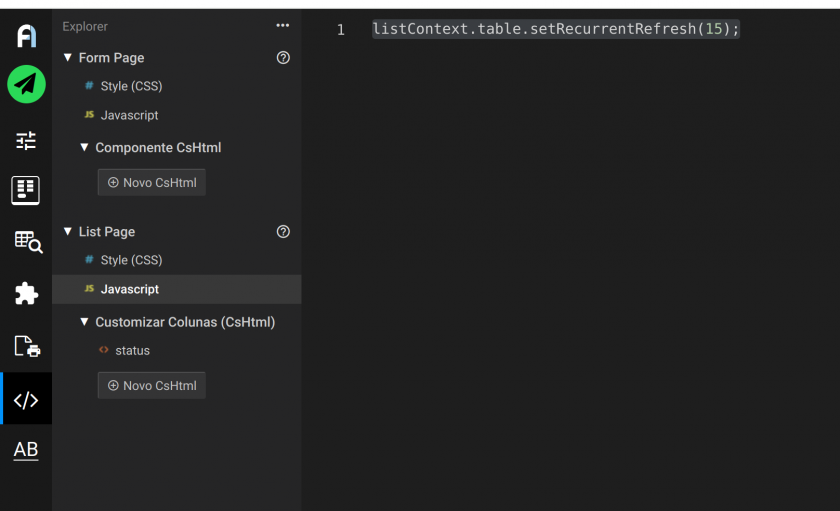Select the code editor icon in sidebar
Viewport: 840px width, 511px height.
pos(26,400)
